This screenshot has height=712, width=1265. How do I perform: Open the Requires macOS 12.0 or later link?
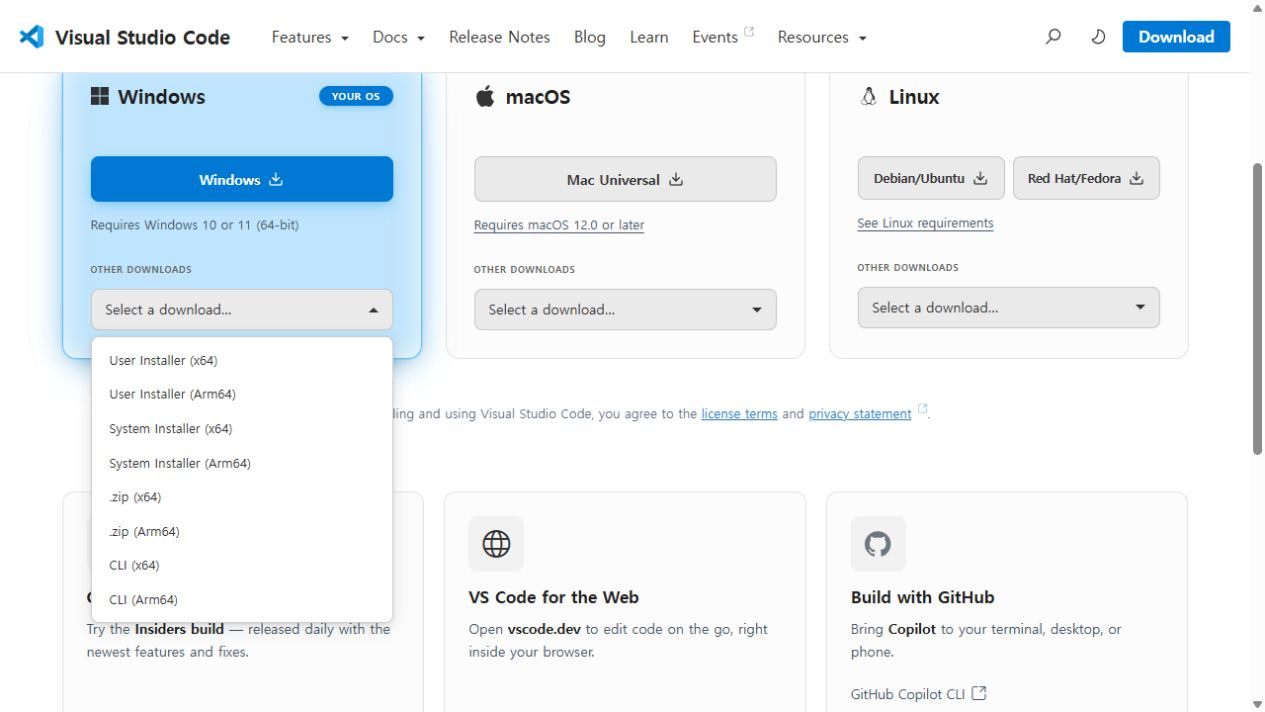559,225
